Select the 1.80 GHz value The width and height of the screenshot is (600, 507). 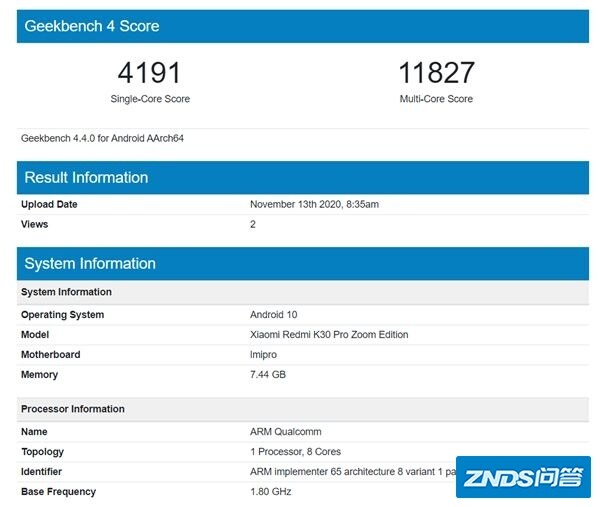[271, 491]
